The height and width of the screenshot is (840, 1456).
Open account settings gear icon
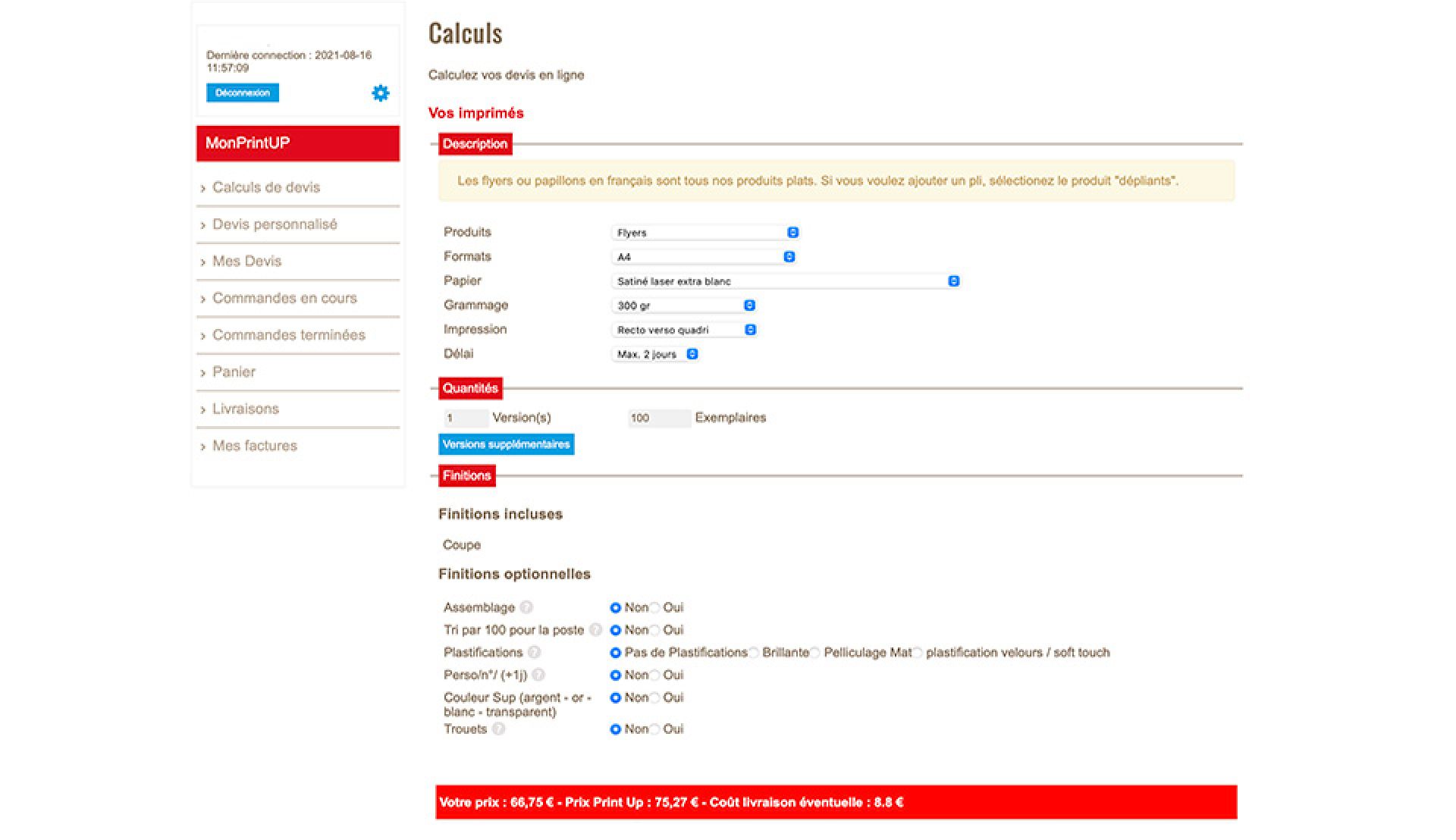(x=381, y=93)
